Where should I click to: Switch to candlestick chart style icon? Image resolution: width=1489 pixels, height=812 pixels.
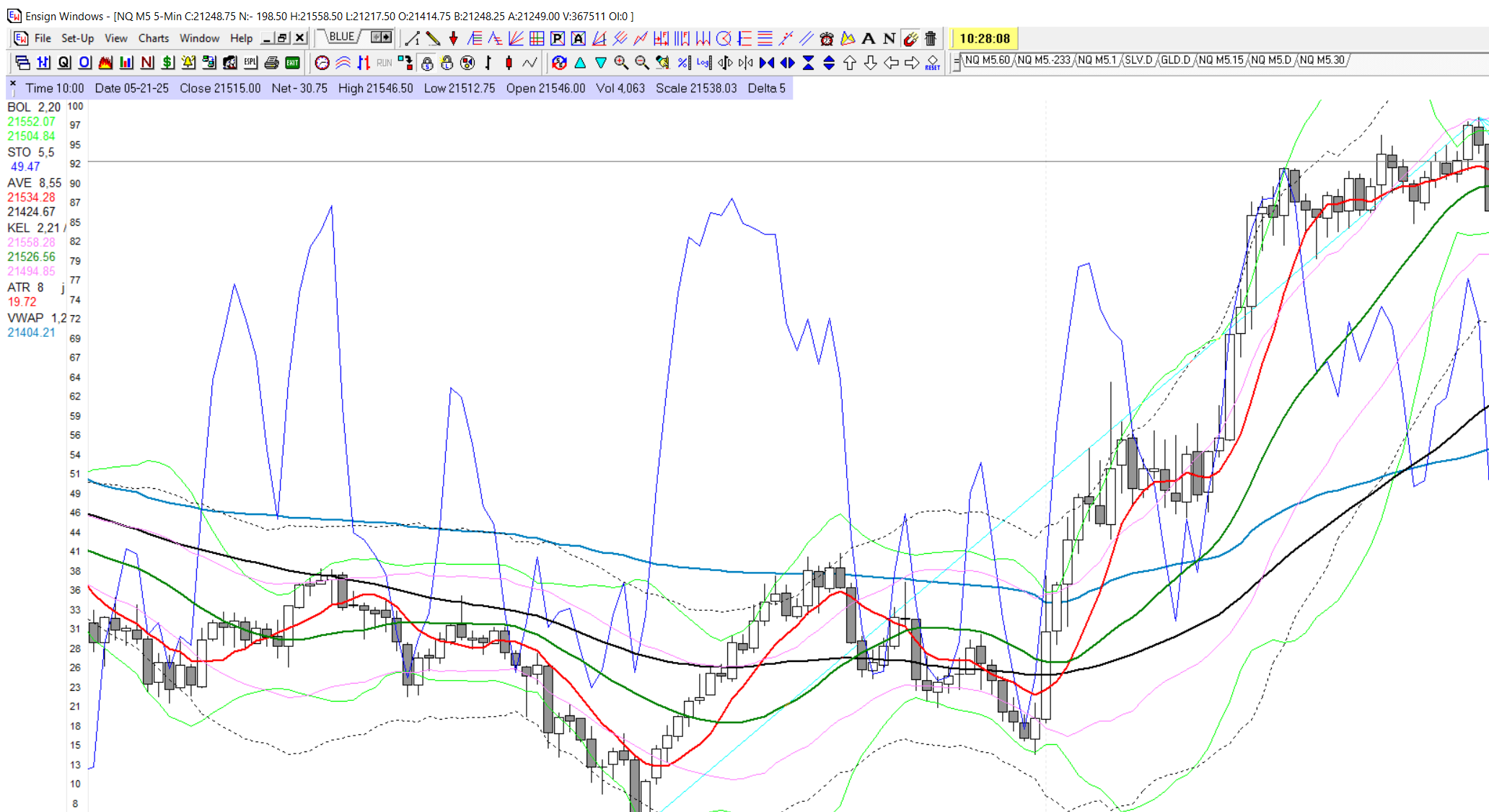(x=509, y=63)
